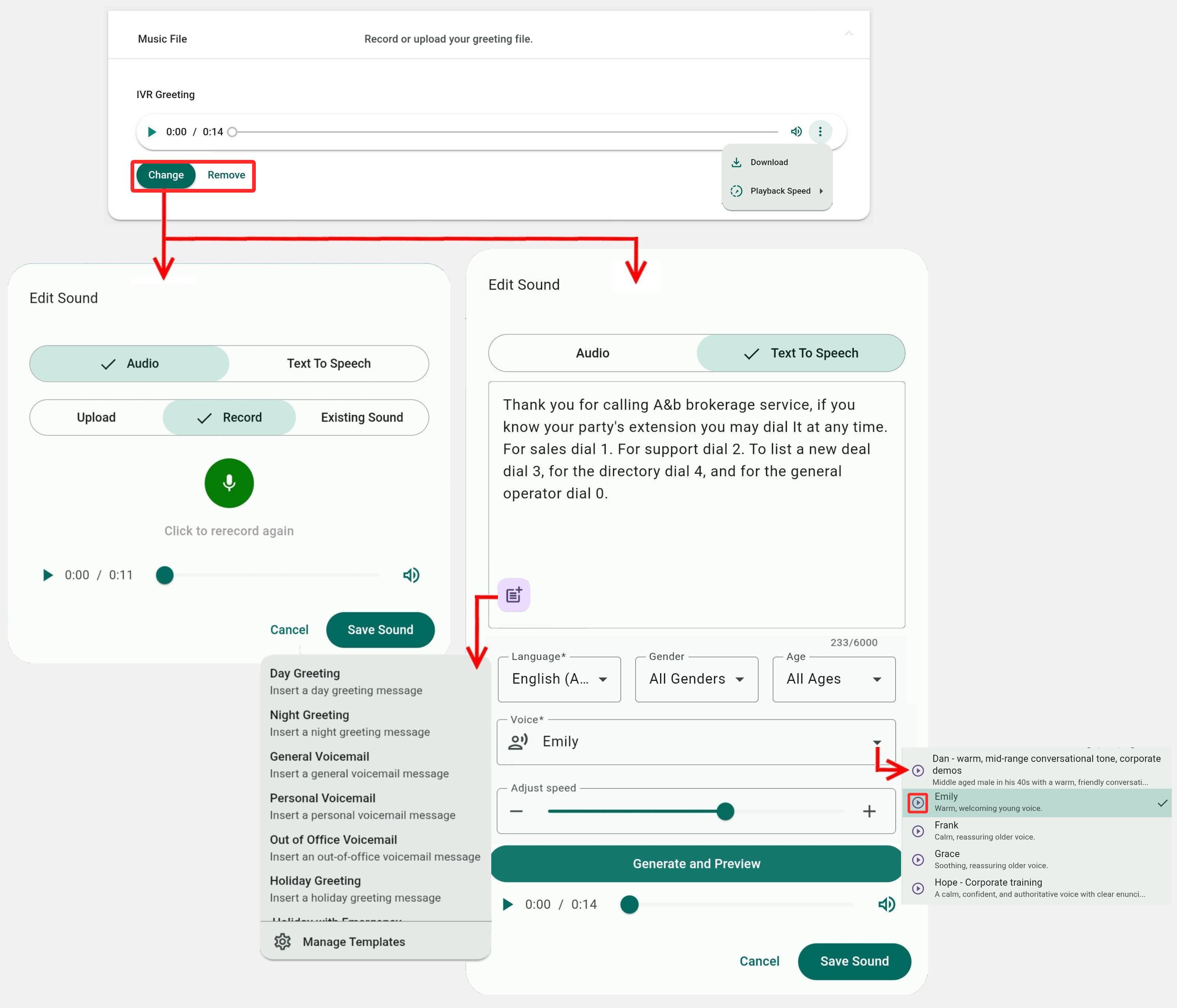Preview Frank voice with its play icon
The width and height of the screenshot is (1177, 1008).
(x=918, y=831)
